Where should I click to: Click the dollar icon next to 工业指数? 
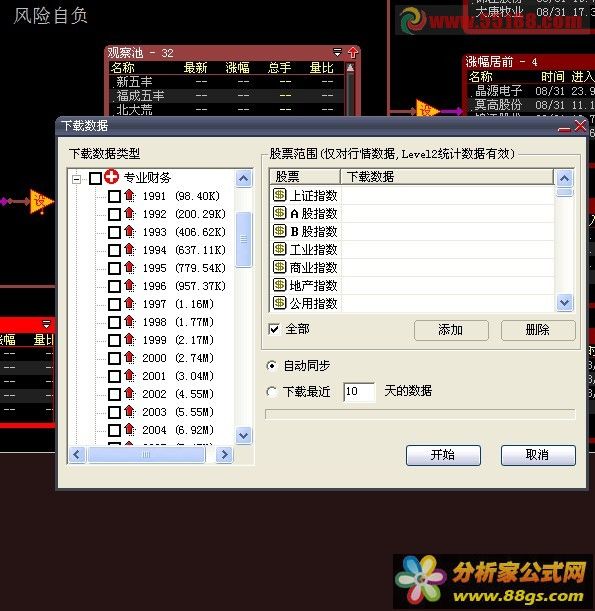(x=279, y=249)
